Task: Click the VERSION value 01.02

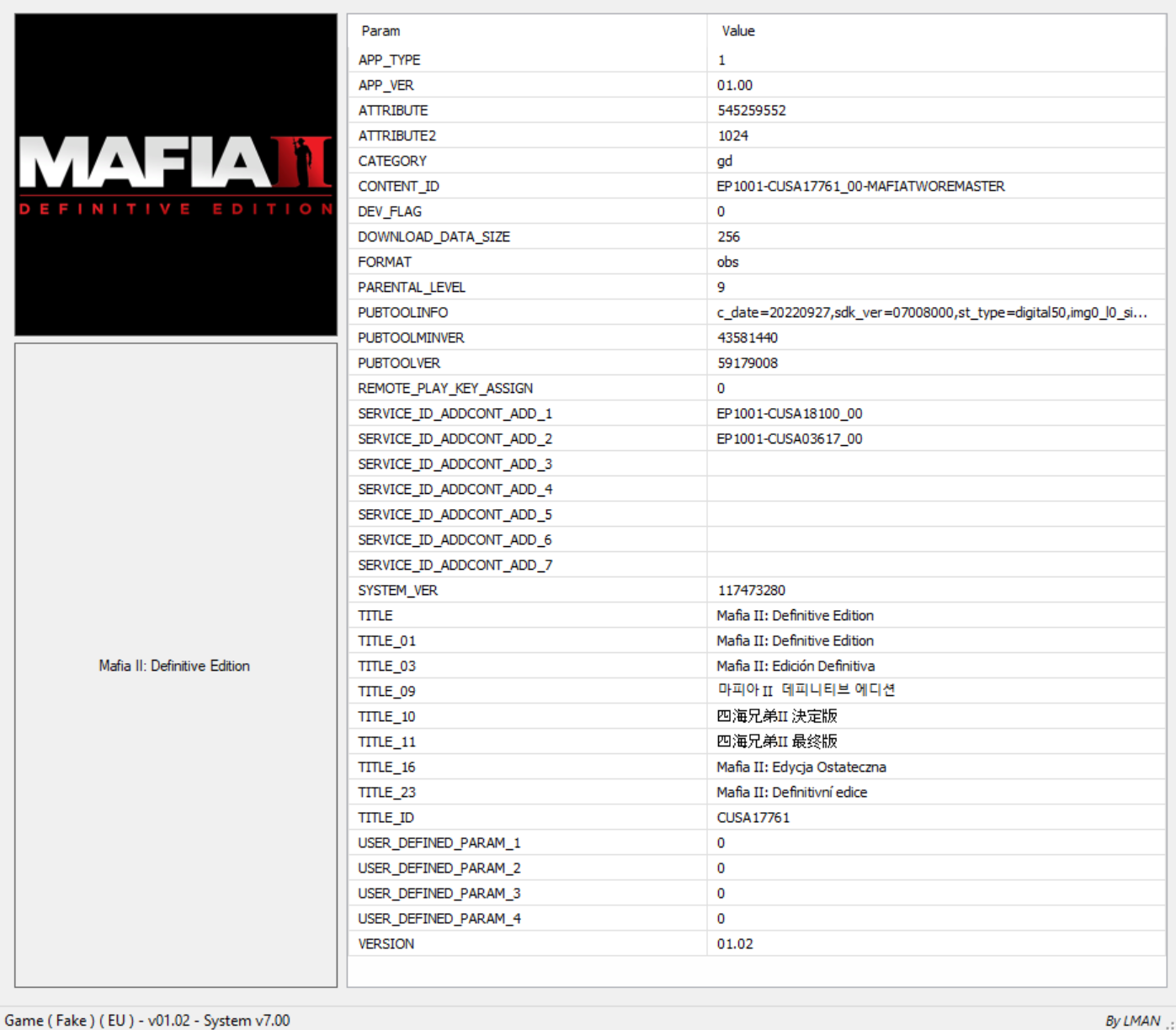Action: (x=735, y=943)
